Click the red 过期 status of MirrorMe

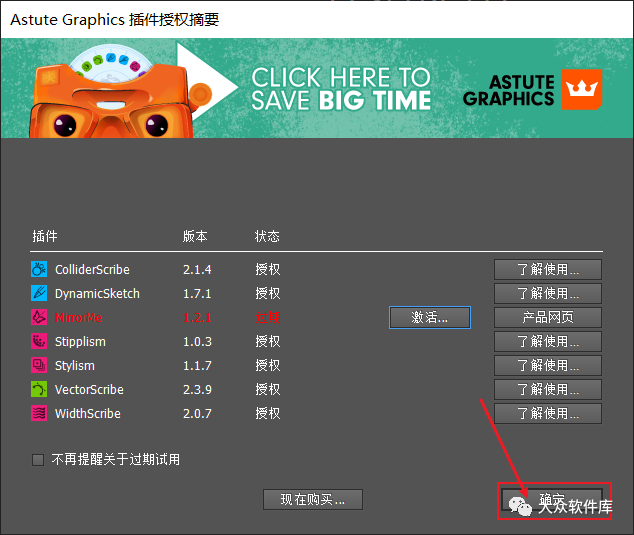(x=268, y=317)
